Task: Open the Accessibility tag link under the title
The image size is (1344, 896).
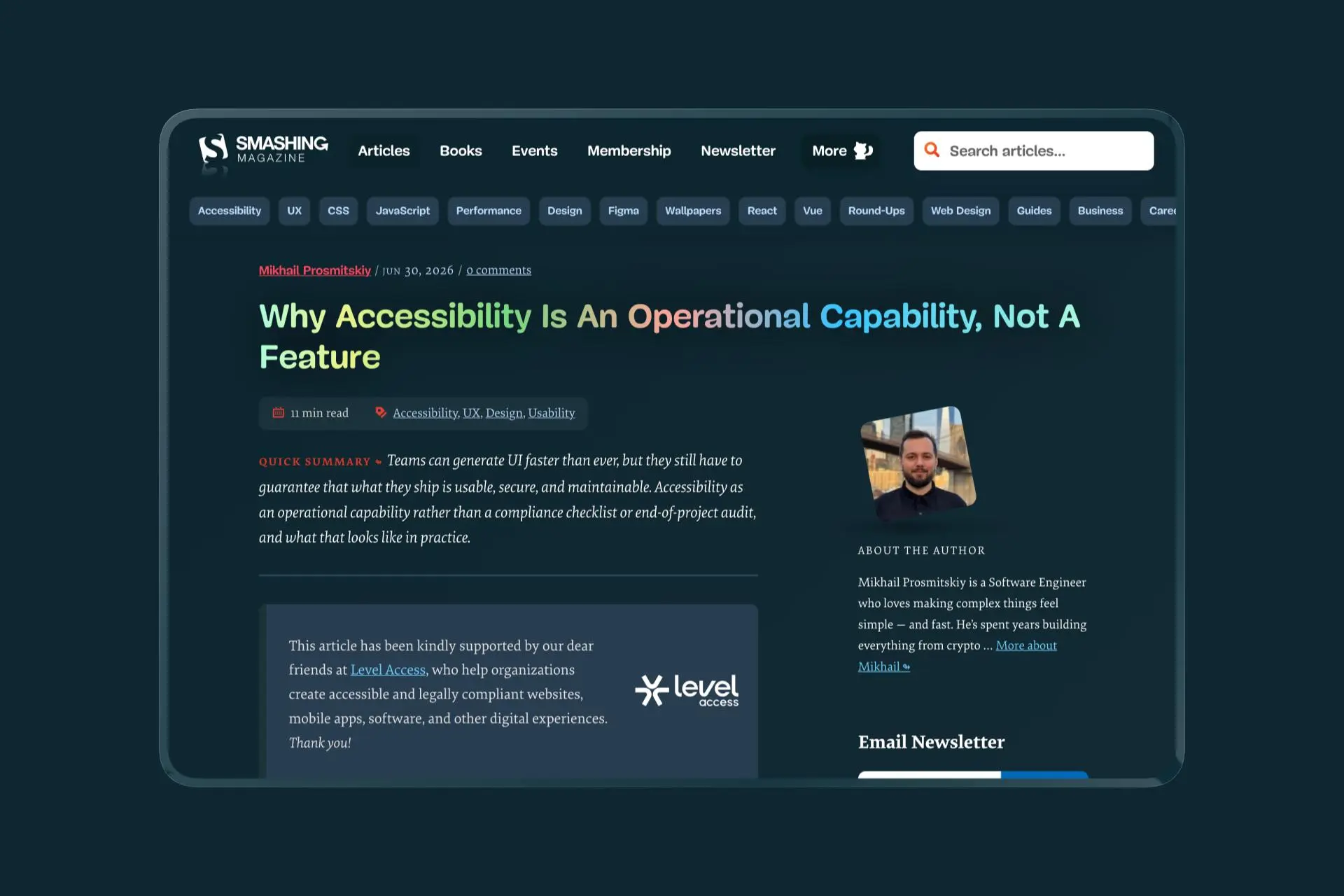Action: (x=425, y=413)
